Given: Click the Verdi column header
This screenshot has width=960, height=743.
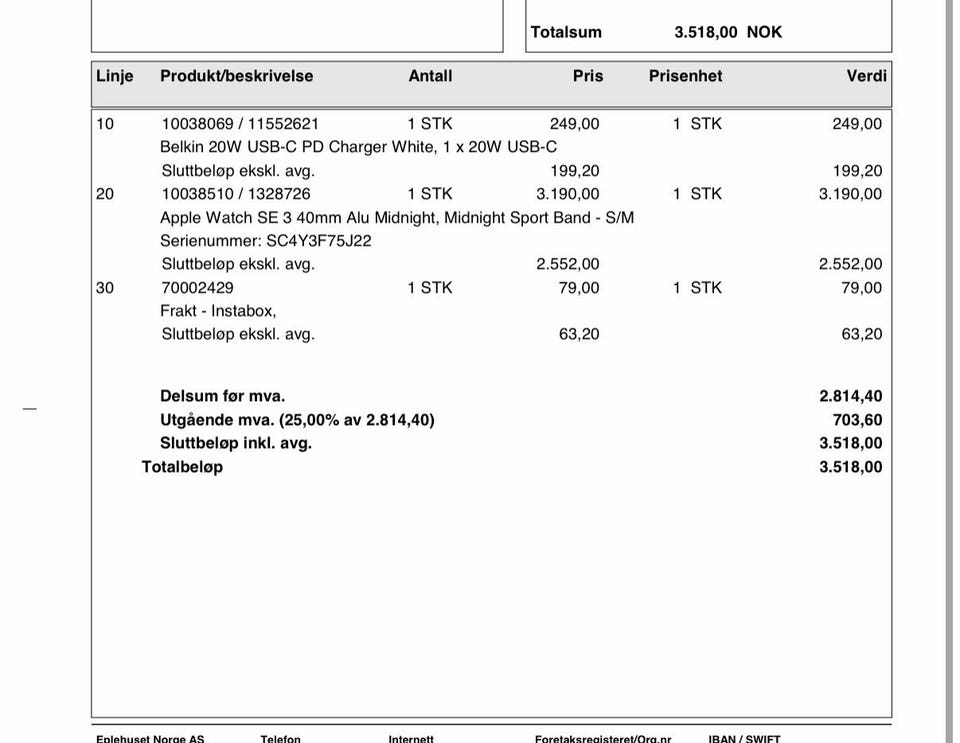Looking at the screenshot, I should coord(866,76).
